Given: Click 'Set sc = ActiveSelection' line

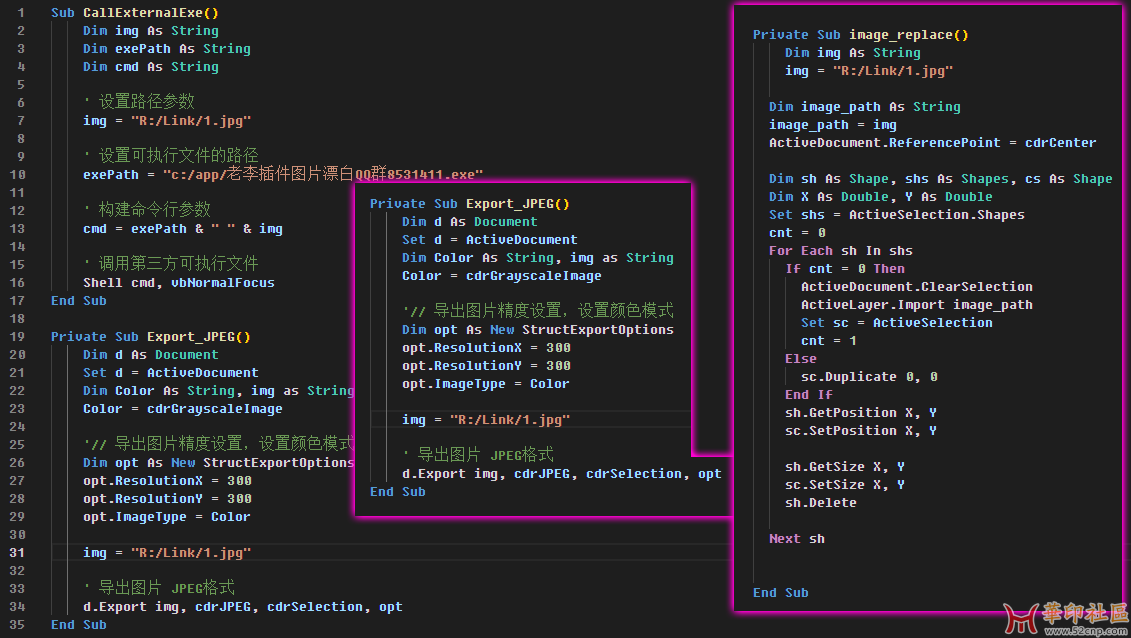Looking at the screenshot, I should [x=897, y=323].
